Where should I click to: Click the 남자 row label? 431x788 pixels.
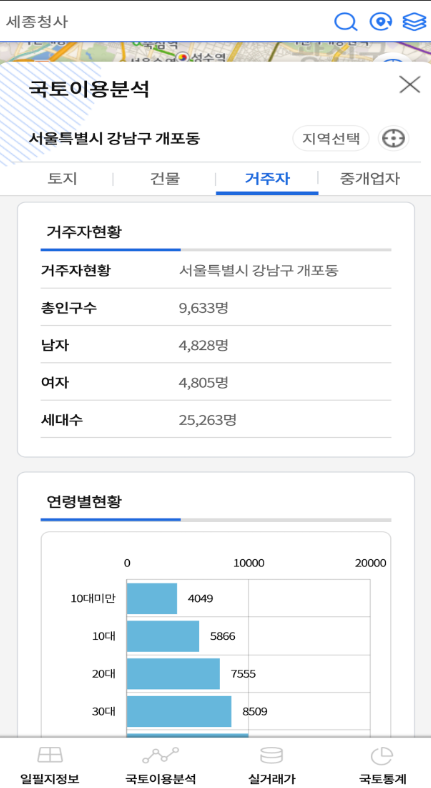click(x=55, y=345)
